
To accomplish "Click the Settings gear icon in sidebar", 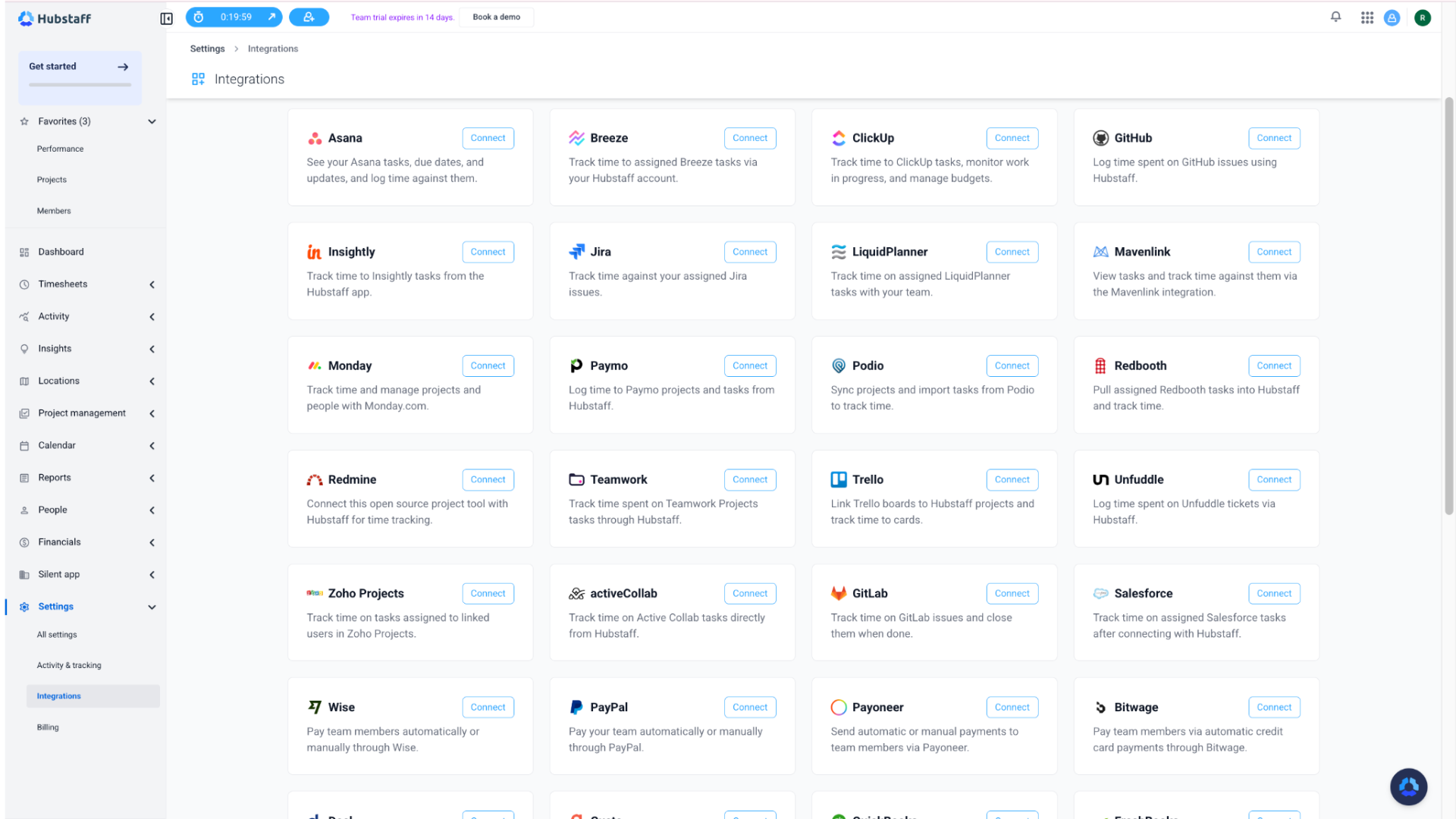I will 24,607.
